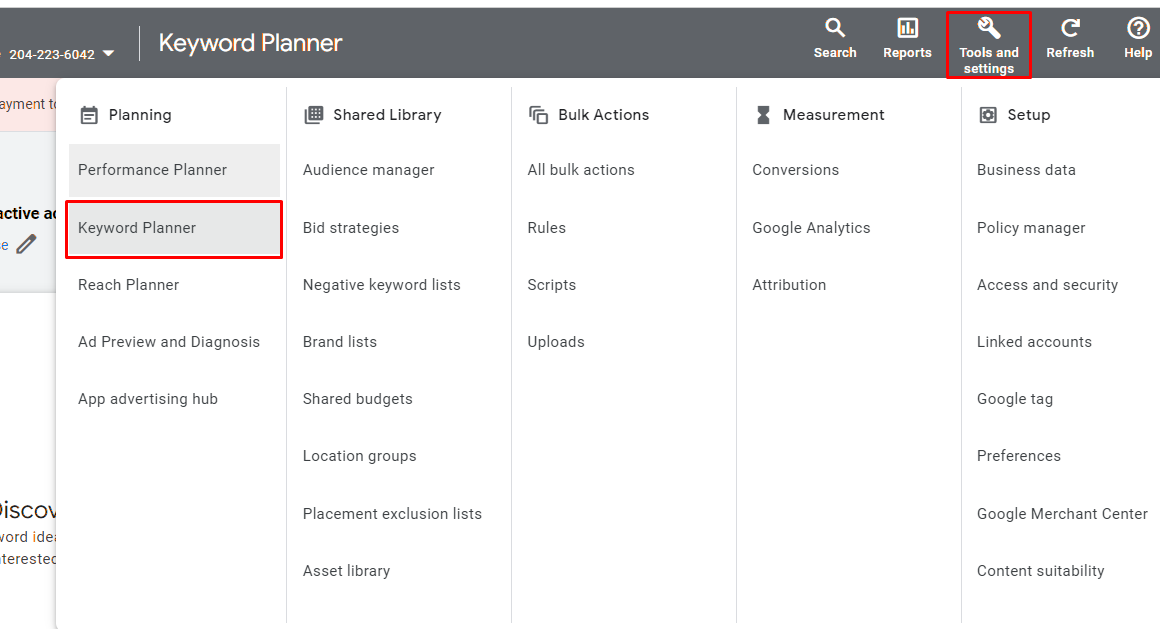1160x629 pixels.
Task: Go to Uploads
Action: pyautogui.click(x=556, y=342)
